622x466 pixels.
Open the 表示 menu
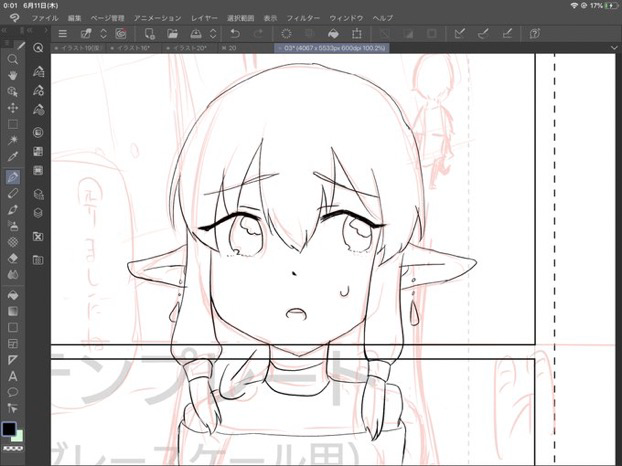pyautogui.click(x=271, y=18)
